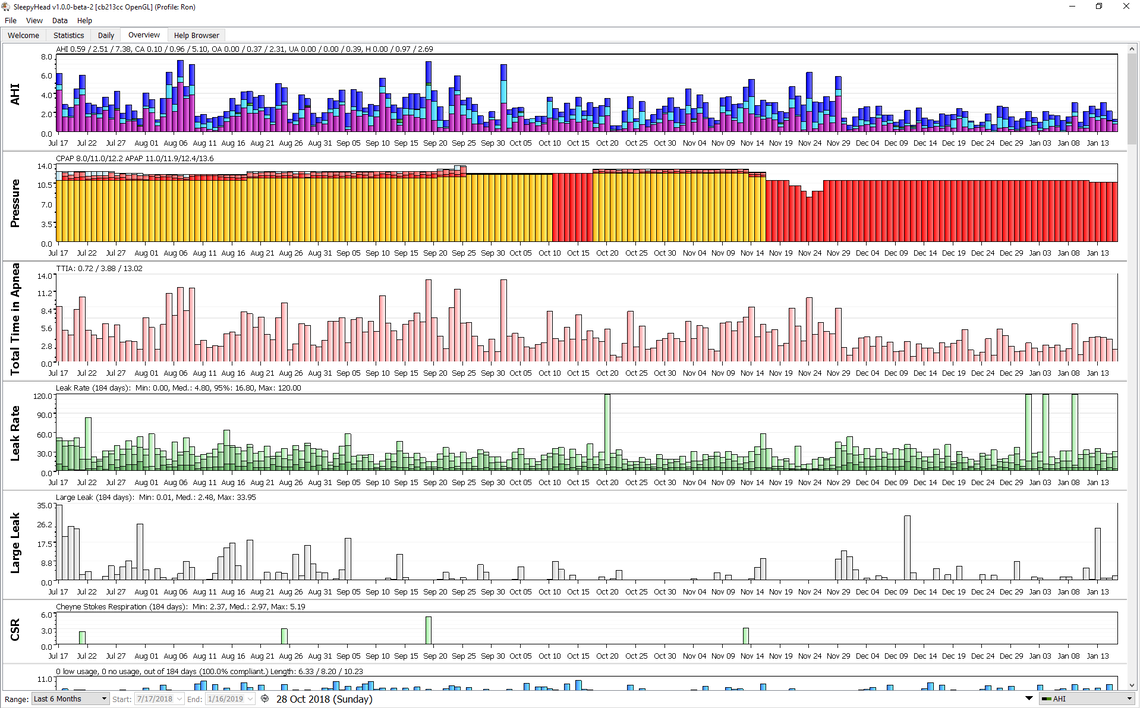
Task: Open the Data menu
Action: [60, 20]
